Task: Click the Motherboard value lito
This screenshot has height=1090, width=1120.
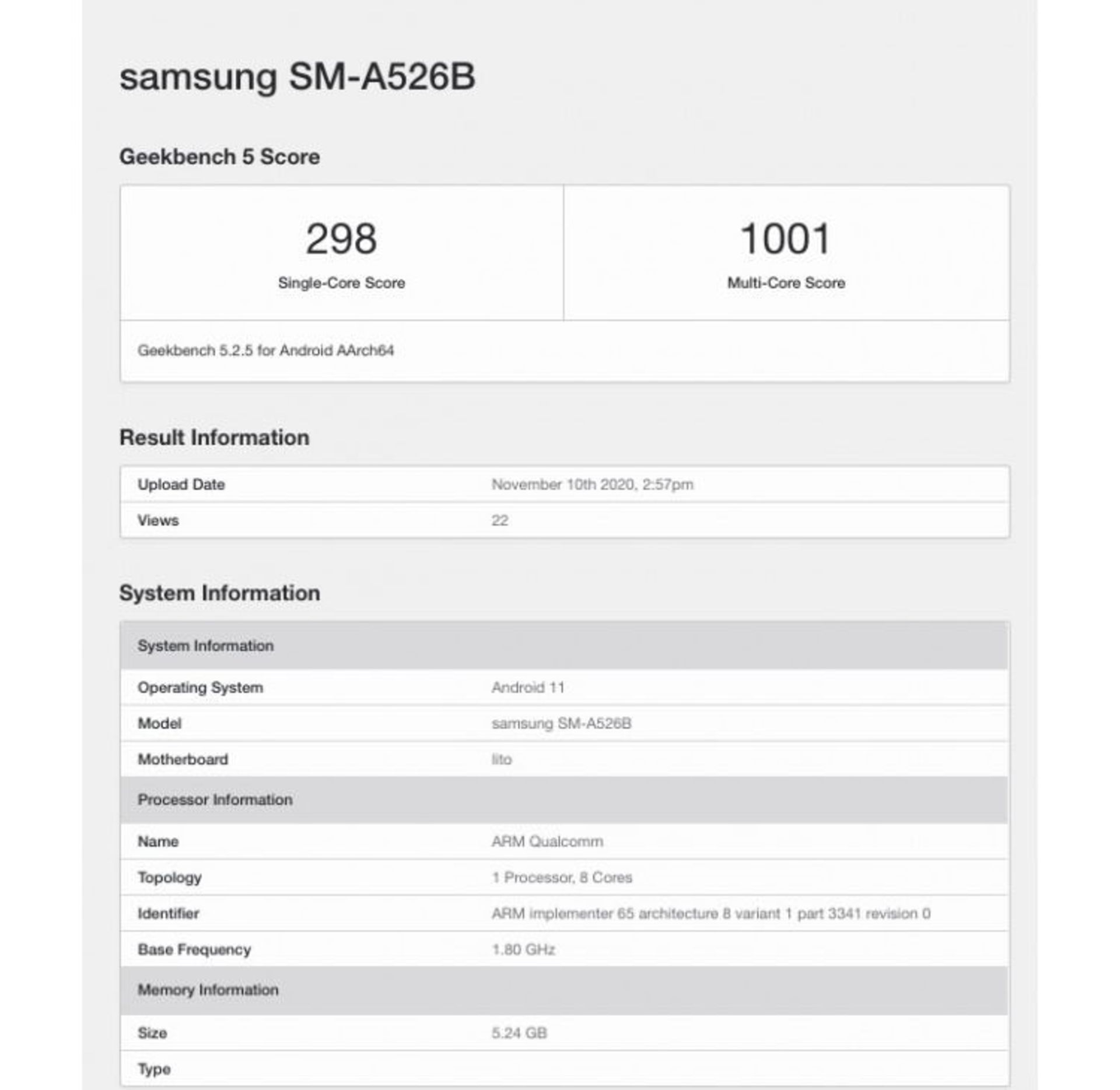Action: 502,759
